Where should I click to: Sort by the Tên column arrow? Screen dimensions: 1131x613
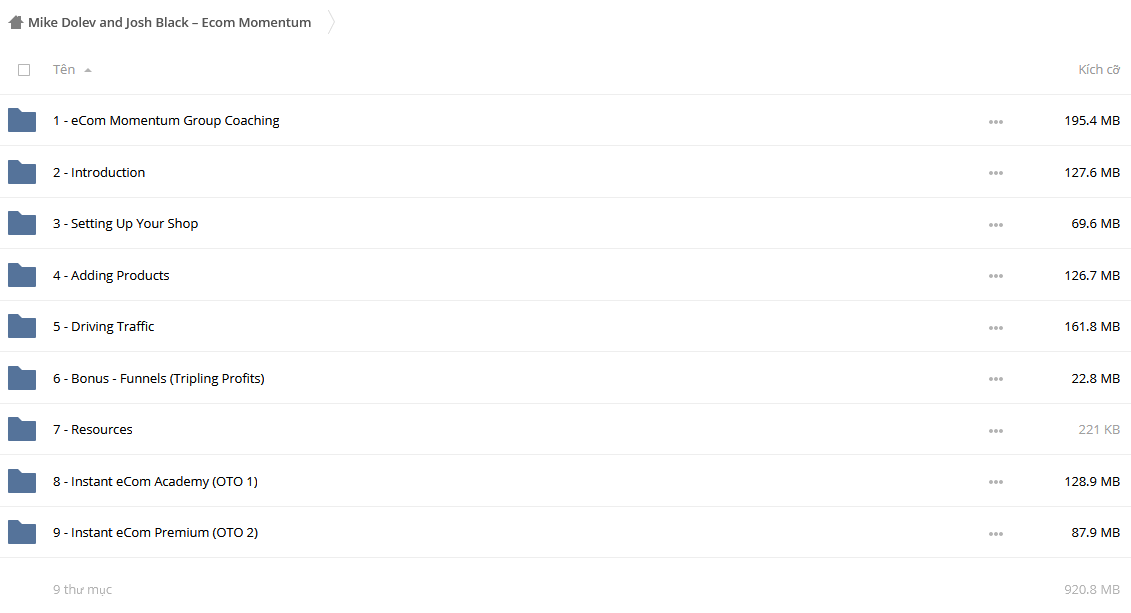coord(88,70)
